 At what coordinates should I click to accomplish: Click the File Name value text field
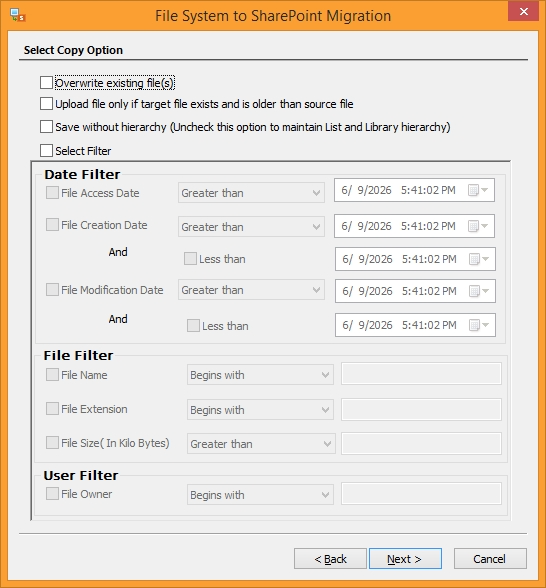pyautogui.click(x=421, y=374)
